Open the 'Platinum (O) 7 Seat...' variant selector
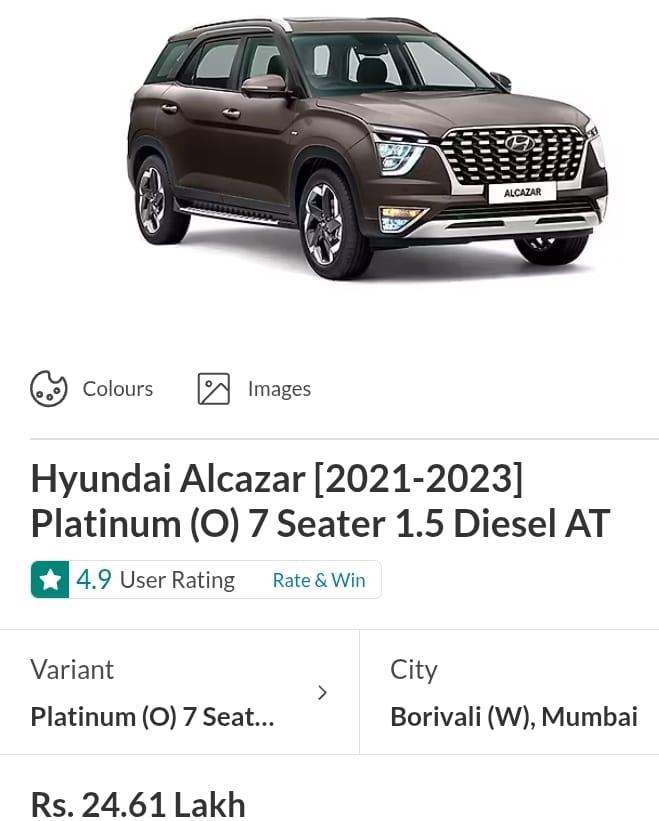 click(152, 717)
